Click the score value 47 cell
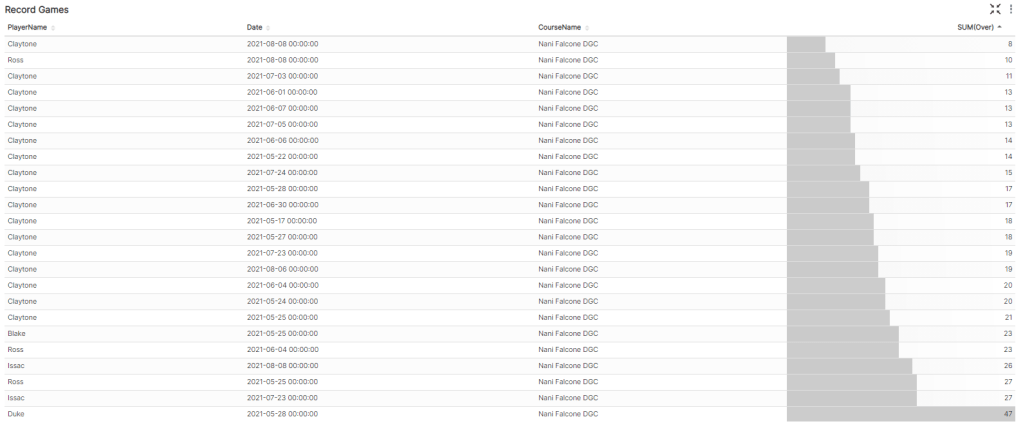The width and height of the screenshot is (1023, 426). pos(1007,413)
